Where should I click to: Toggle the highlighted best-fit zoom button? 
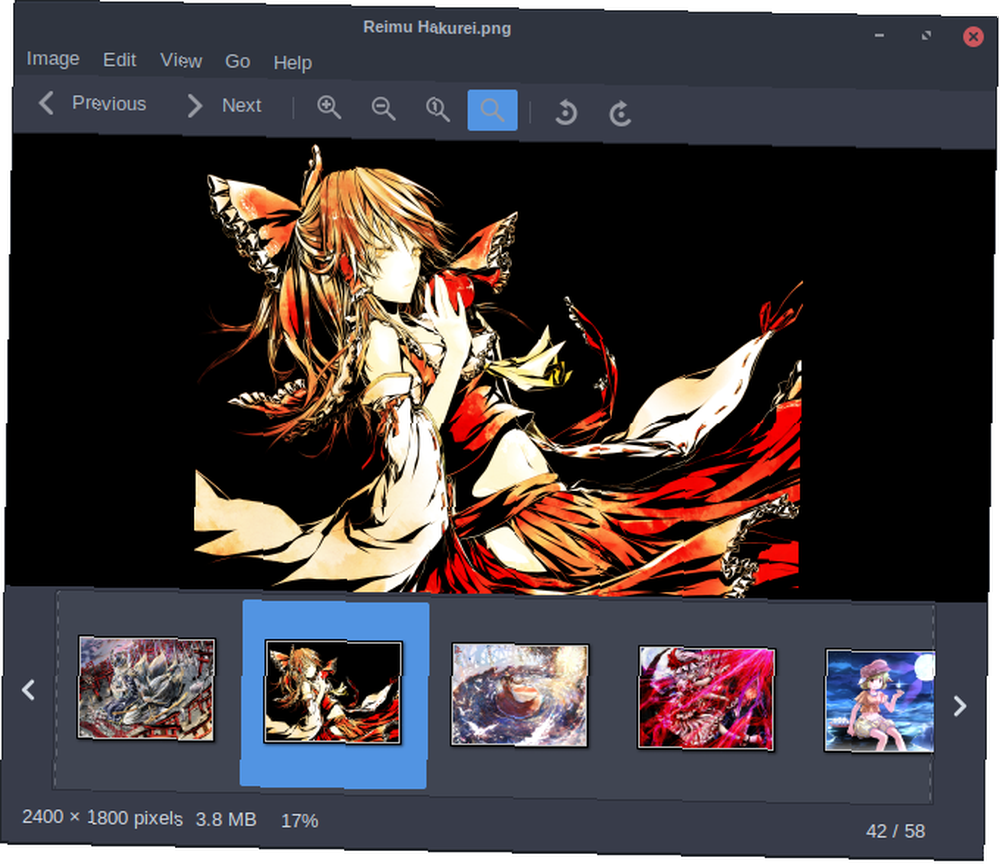tap(492, 110)
